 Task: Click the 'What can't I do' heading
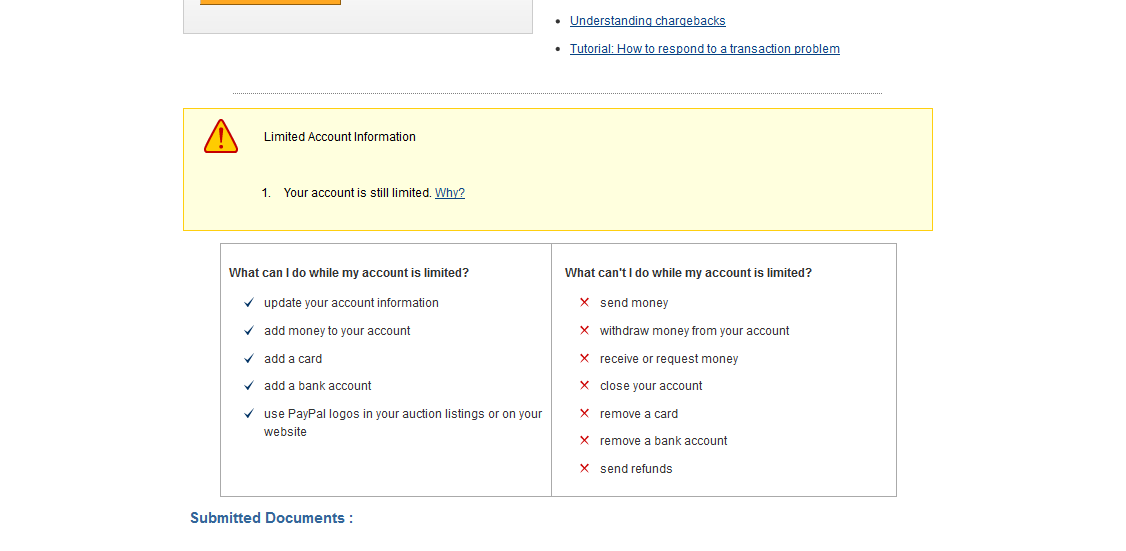pyautogui.click(x=688, y=273)
